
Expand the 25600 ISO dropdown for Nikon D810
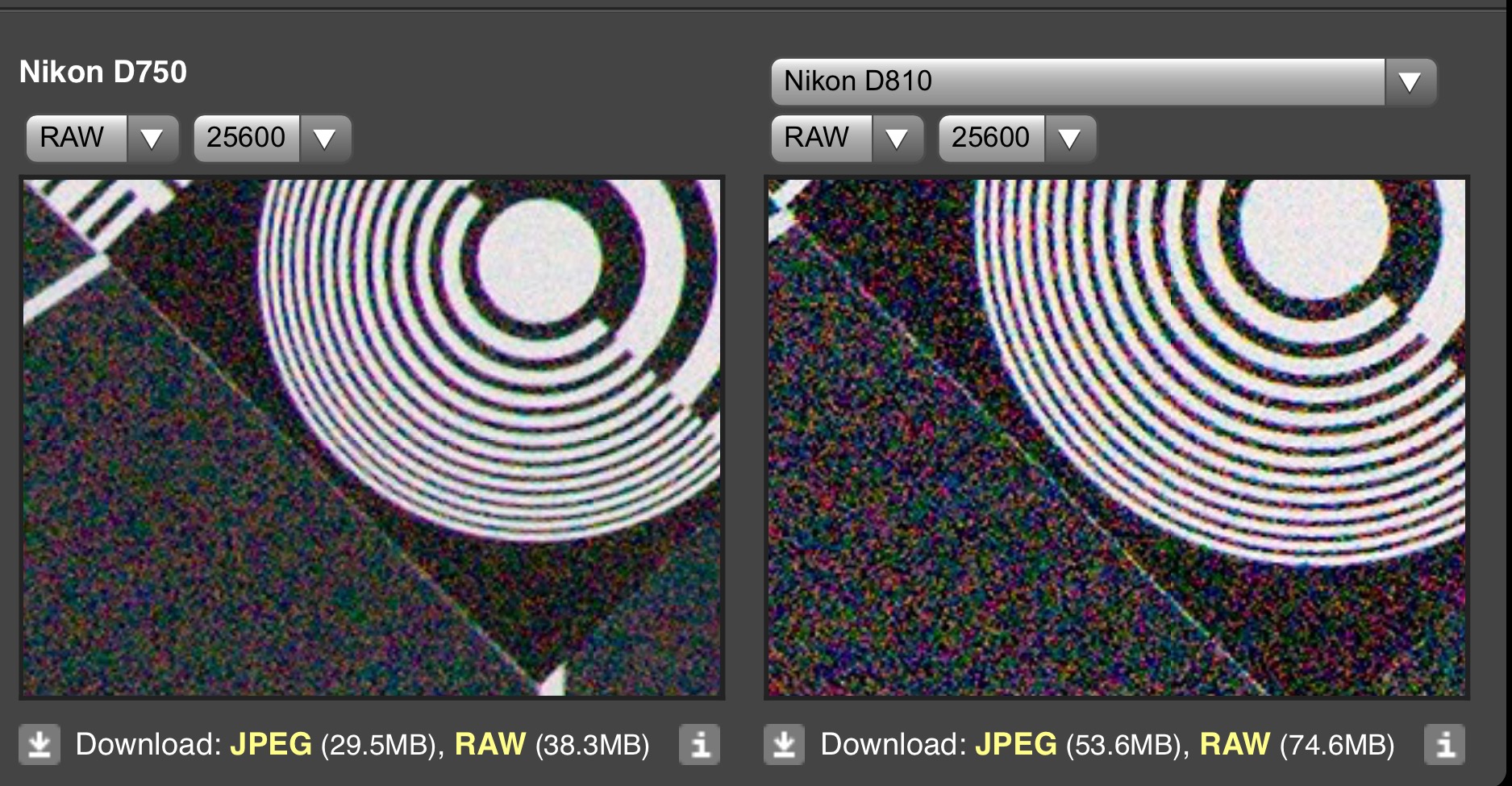click(x=992, y=139)
